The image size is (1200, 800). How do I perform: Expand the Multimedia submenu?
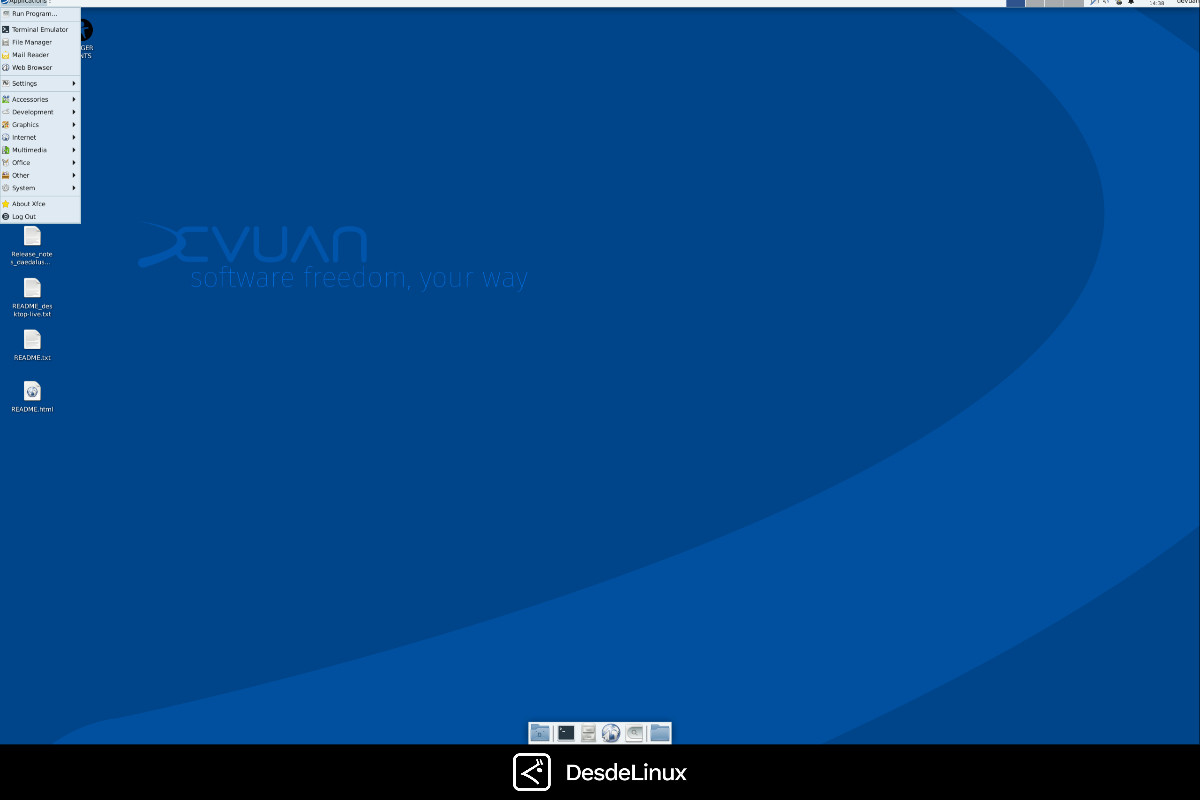[x=30, y=149]
